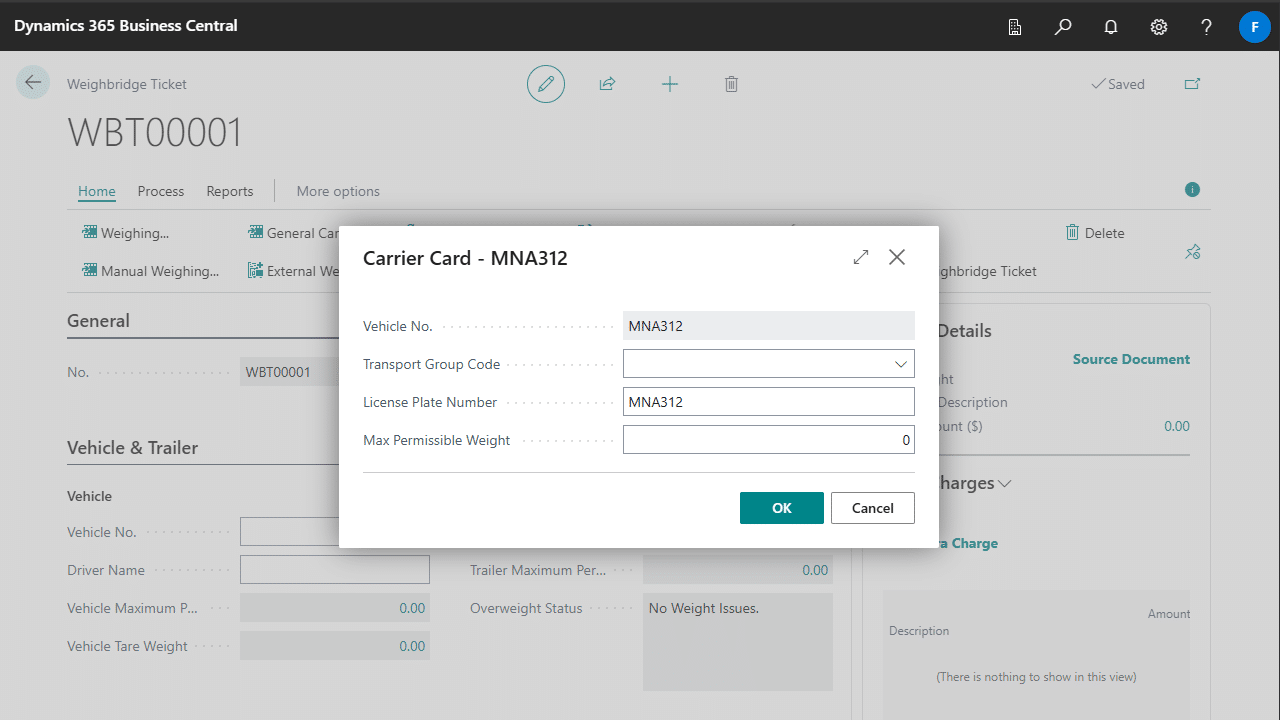The width and height of the screenshot is (1280, 720).
Task: Open the notifications bell
Action: (x=1111, y=27)
